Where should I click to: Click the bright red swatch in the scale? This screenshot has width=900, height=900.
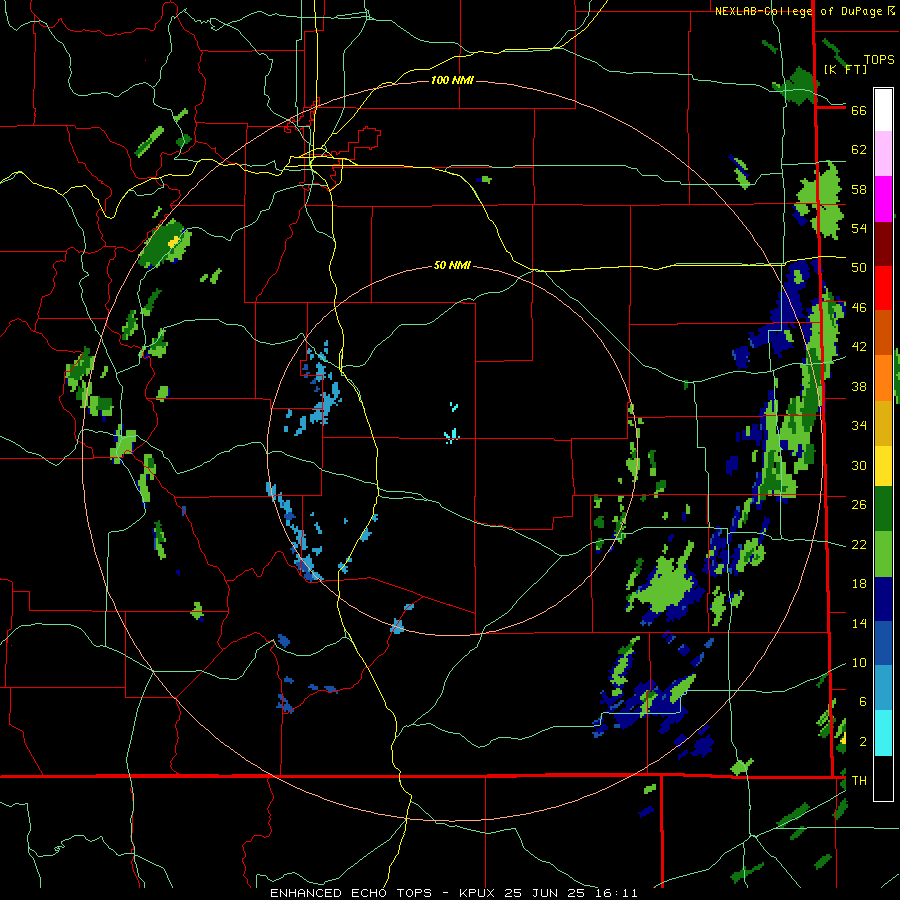click(x=883, y=288)
